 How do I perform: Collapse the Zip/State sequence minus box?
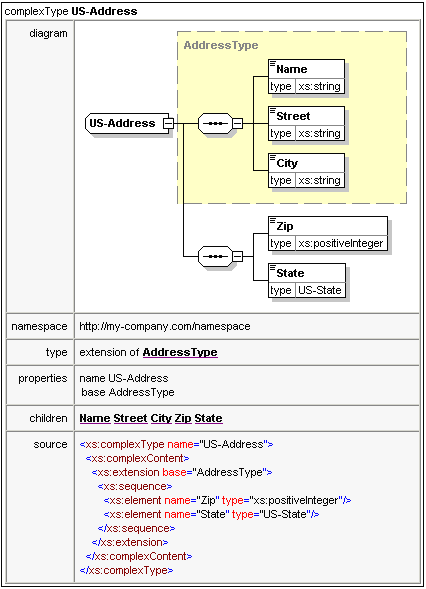point(237,257)
